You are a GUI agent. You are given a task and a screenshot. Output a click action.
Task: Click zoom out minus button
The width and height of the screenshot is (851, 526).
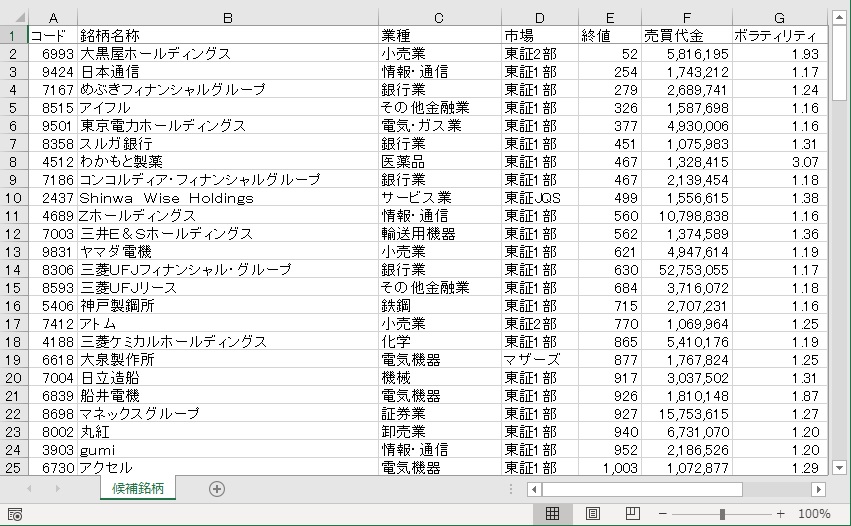point(663,514)
